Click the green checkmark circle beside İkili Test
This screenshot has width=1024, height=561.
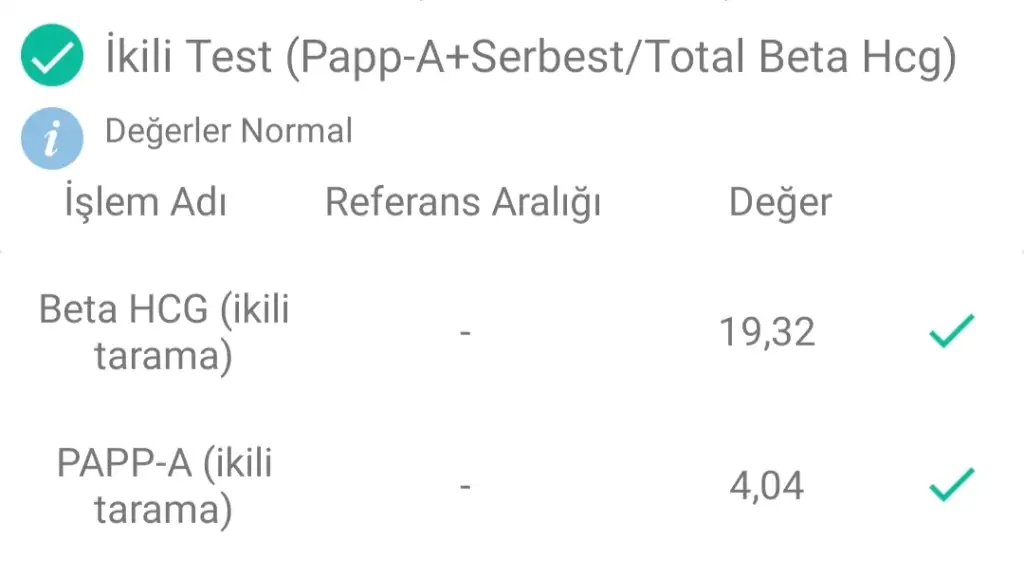pyautogui.click(x=52, y=56)
